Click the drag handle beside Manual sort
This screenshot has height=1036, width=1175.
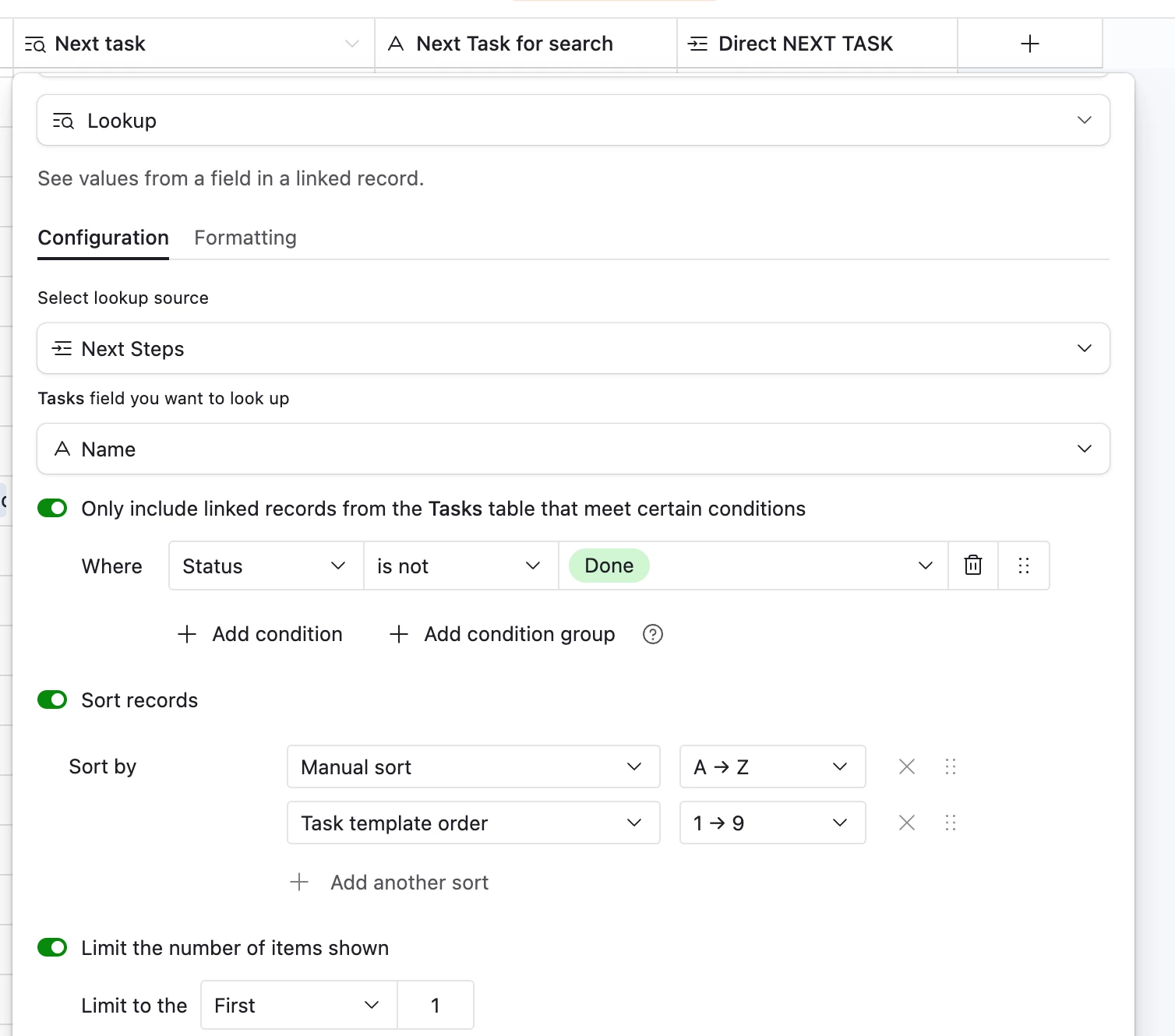pos(950,767)
